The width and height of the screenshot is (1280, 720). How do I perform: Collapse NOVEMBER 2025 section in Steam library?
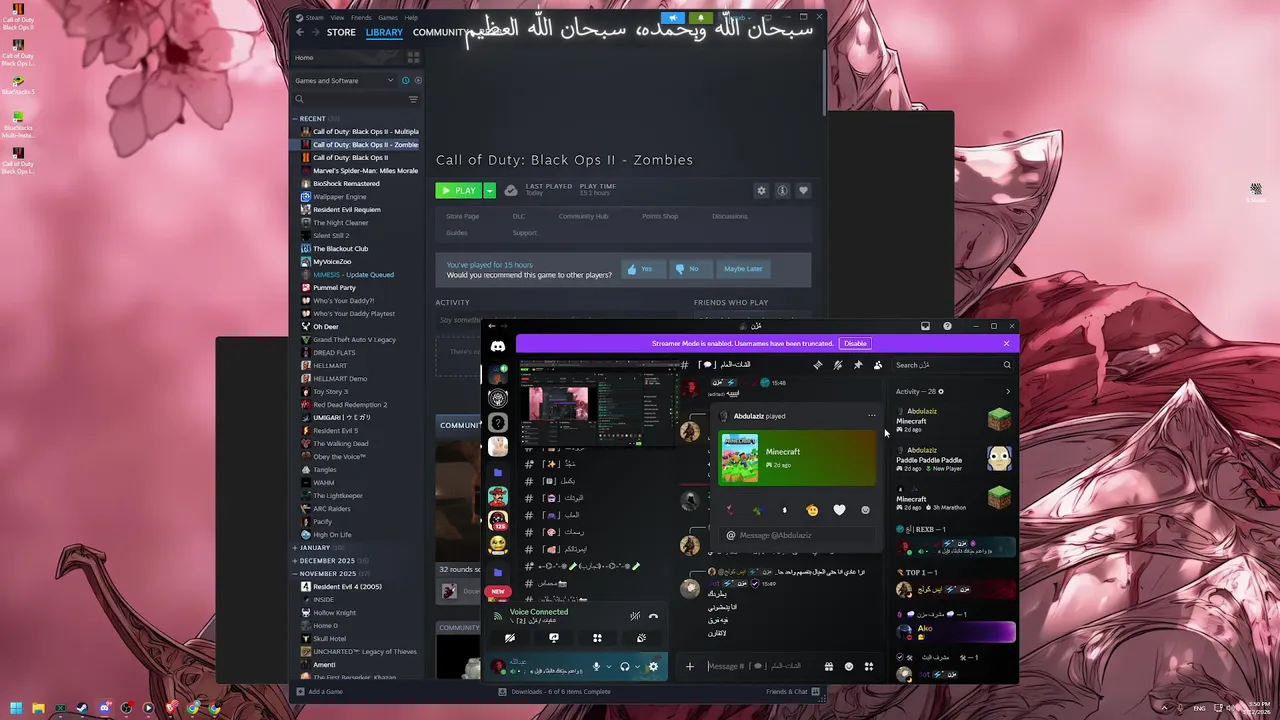(x=295, y=574)
